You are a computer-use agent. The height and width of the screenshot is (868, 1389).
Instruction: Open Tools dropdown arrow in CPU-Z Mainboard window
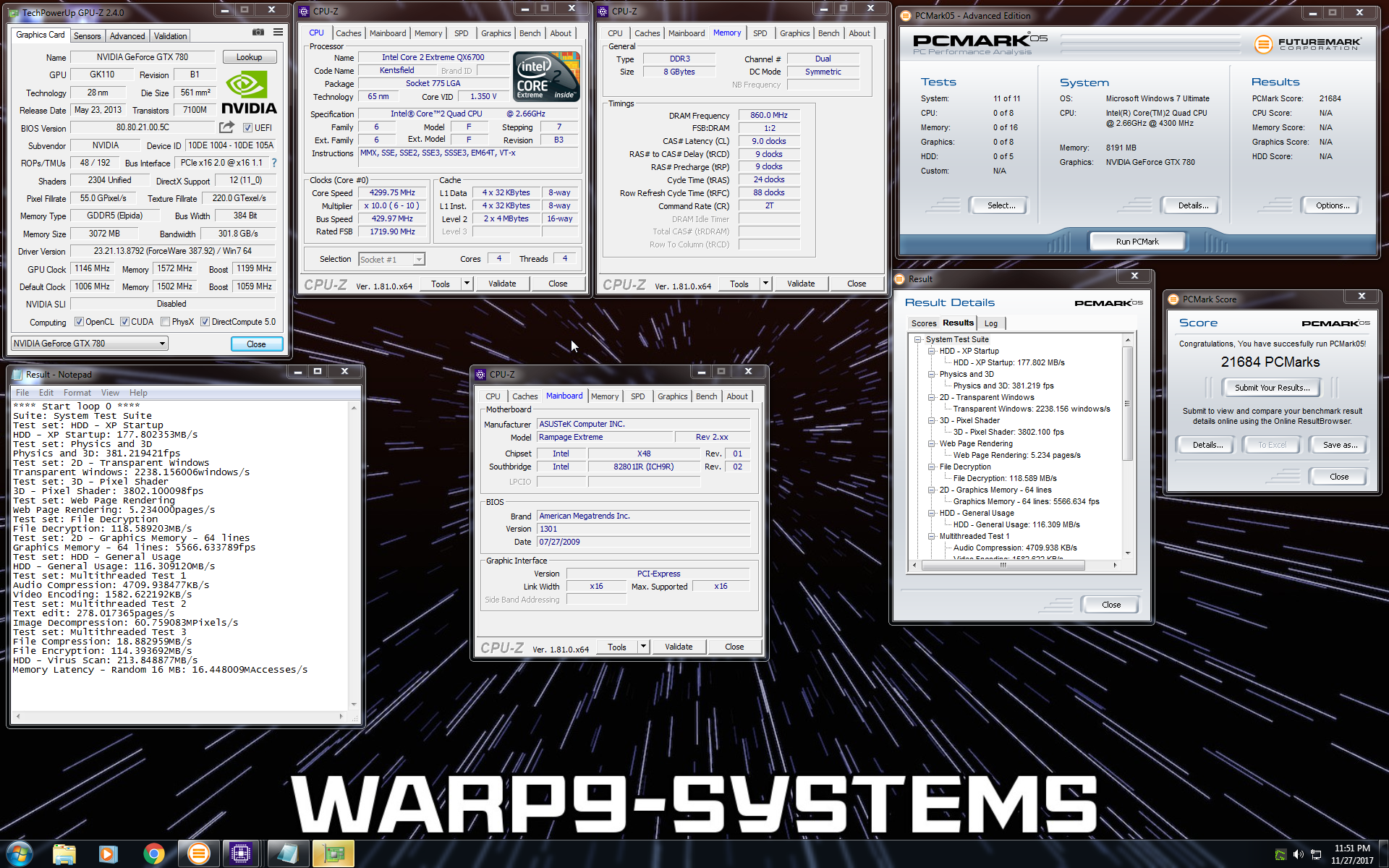[x=643, y=647]
